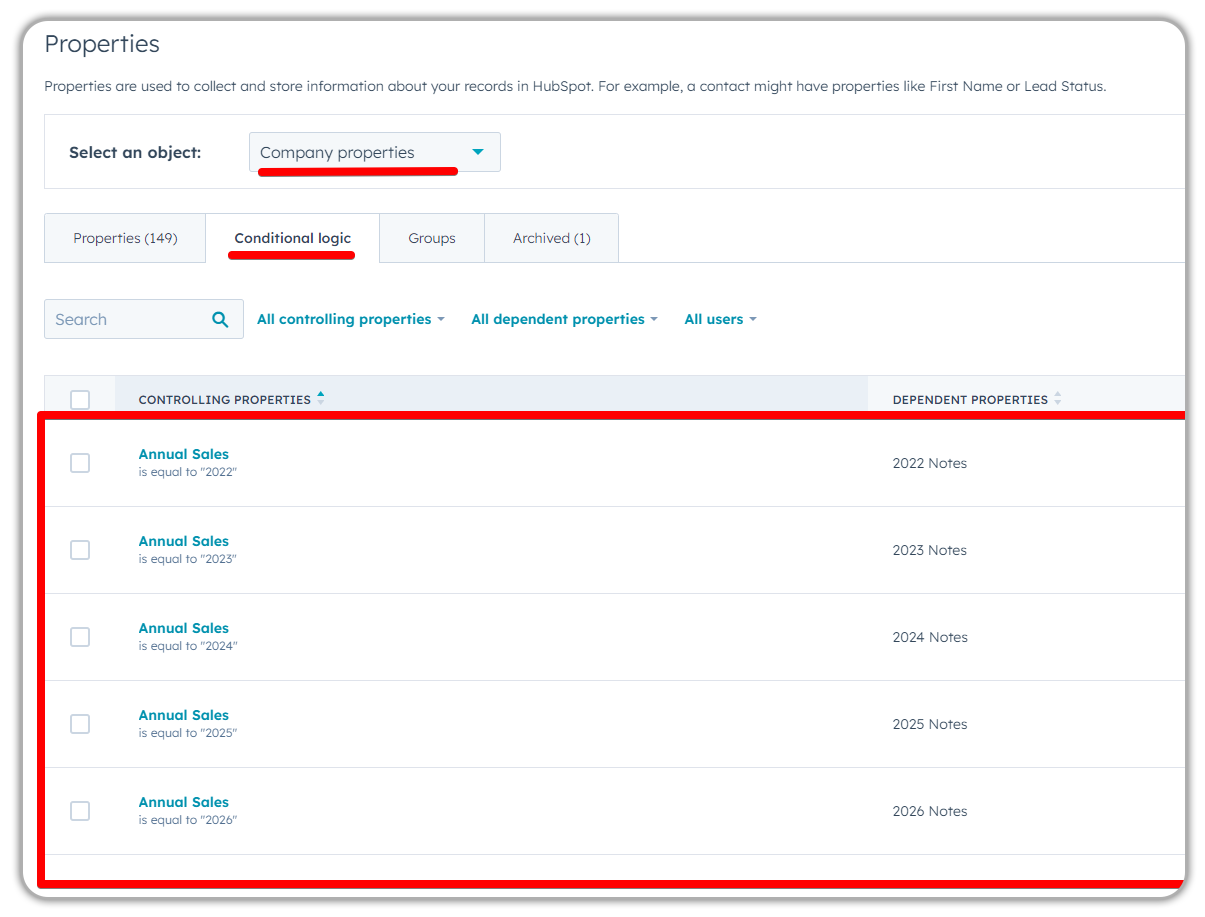Open the Company properties object dropdown
This screenshot has width=1205, height=917.
tap(374, 153)
